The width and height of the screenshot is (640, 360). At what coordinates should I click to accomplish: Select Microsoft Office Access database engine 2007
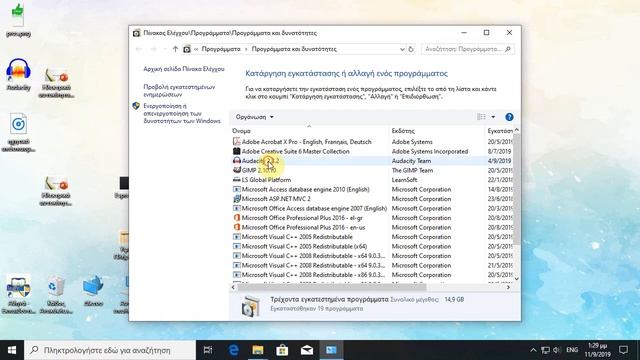(314, 209)
